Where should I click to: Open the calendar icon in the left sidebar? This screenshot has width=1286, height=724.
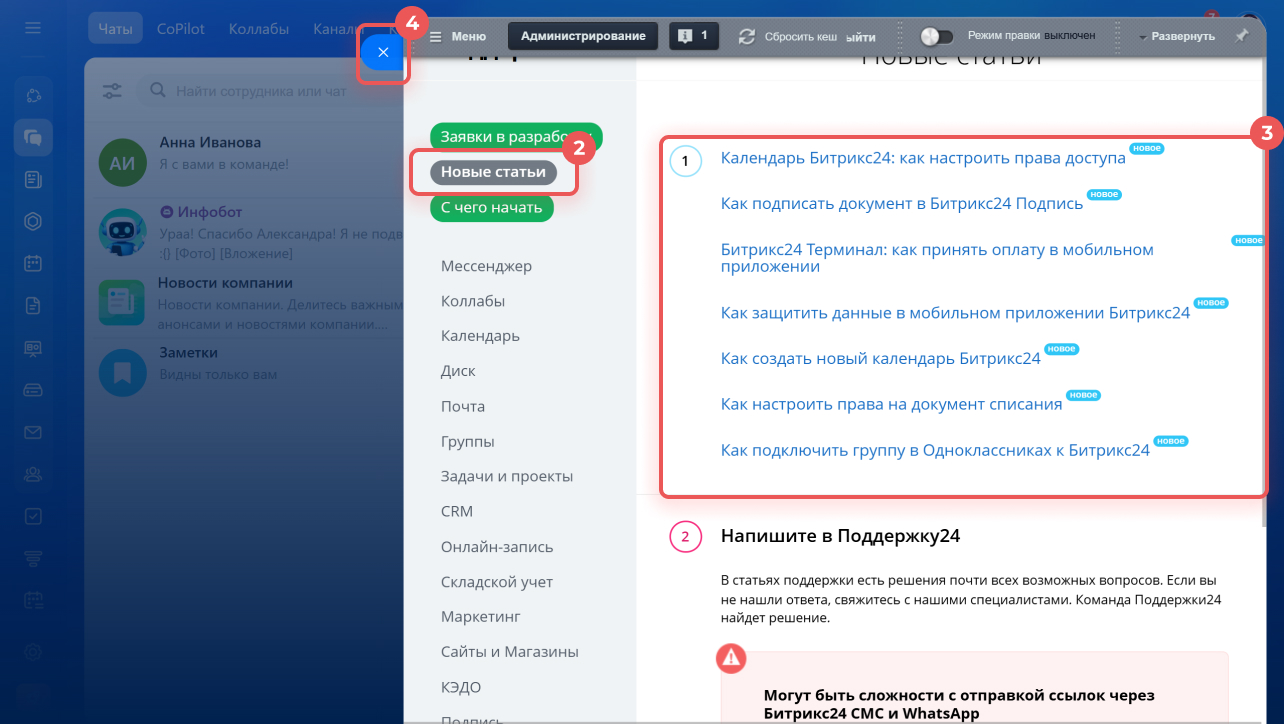[33, 264]
